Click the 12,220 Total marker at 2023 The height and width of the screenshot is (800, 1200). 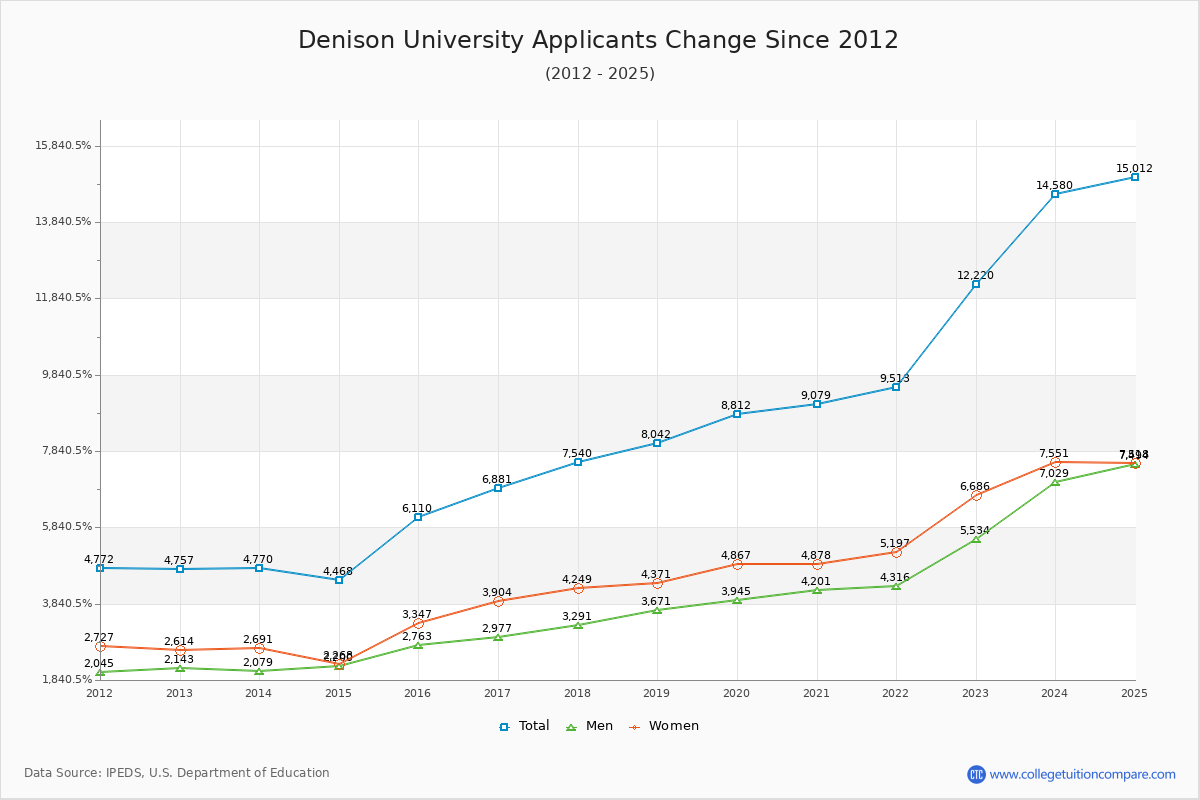click(975, 284)
